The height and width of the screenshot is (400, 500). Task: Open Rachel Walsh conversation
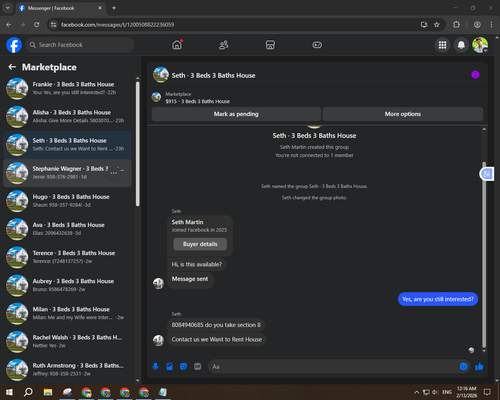tap(68, 342)
